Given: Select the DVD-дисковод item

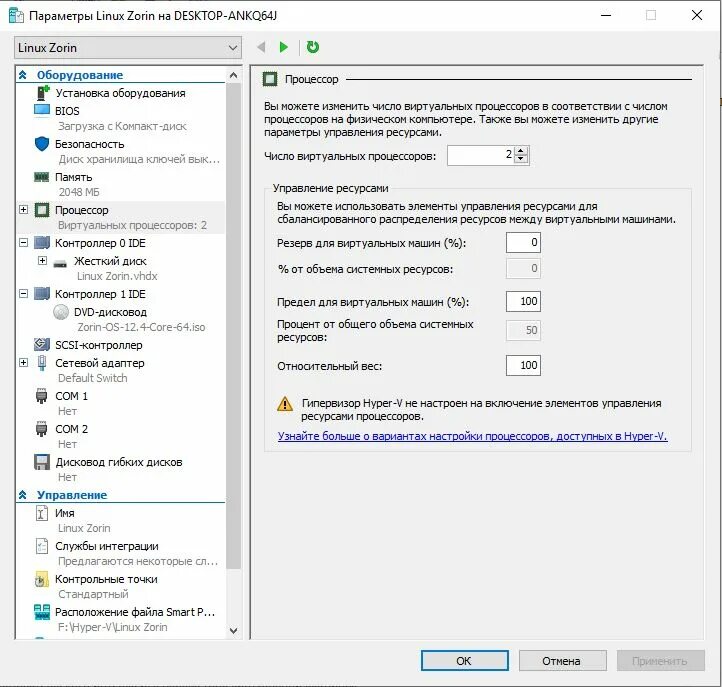Looking at the screenshot, I should coord(111,312).
